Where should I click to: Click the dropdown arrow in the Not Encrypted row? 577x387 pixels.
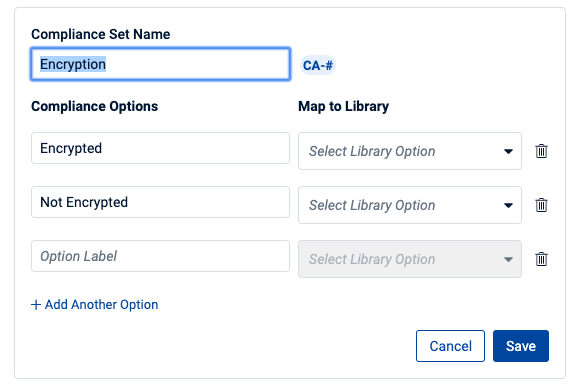tap(508, 205)
